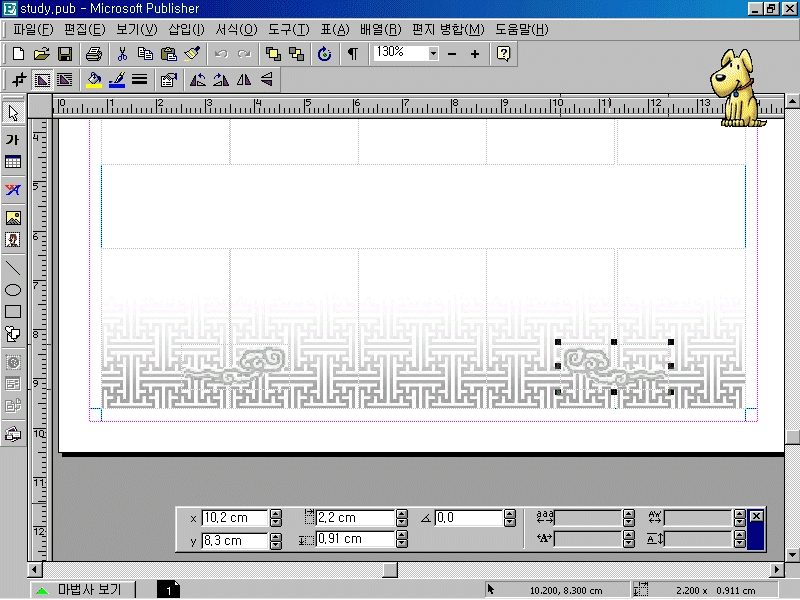Adjust the x position spinner arrows
The width and height of the screenshot is (800, 600).
click(276, 518)
